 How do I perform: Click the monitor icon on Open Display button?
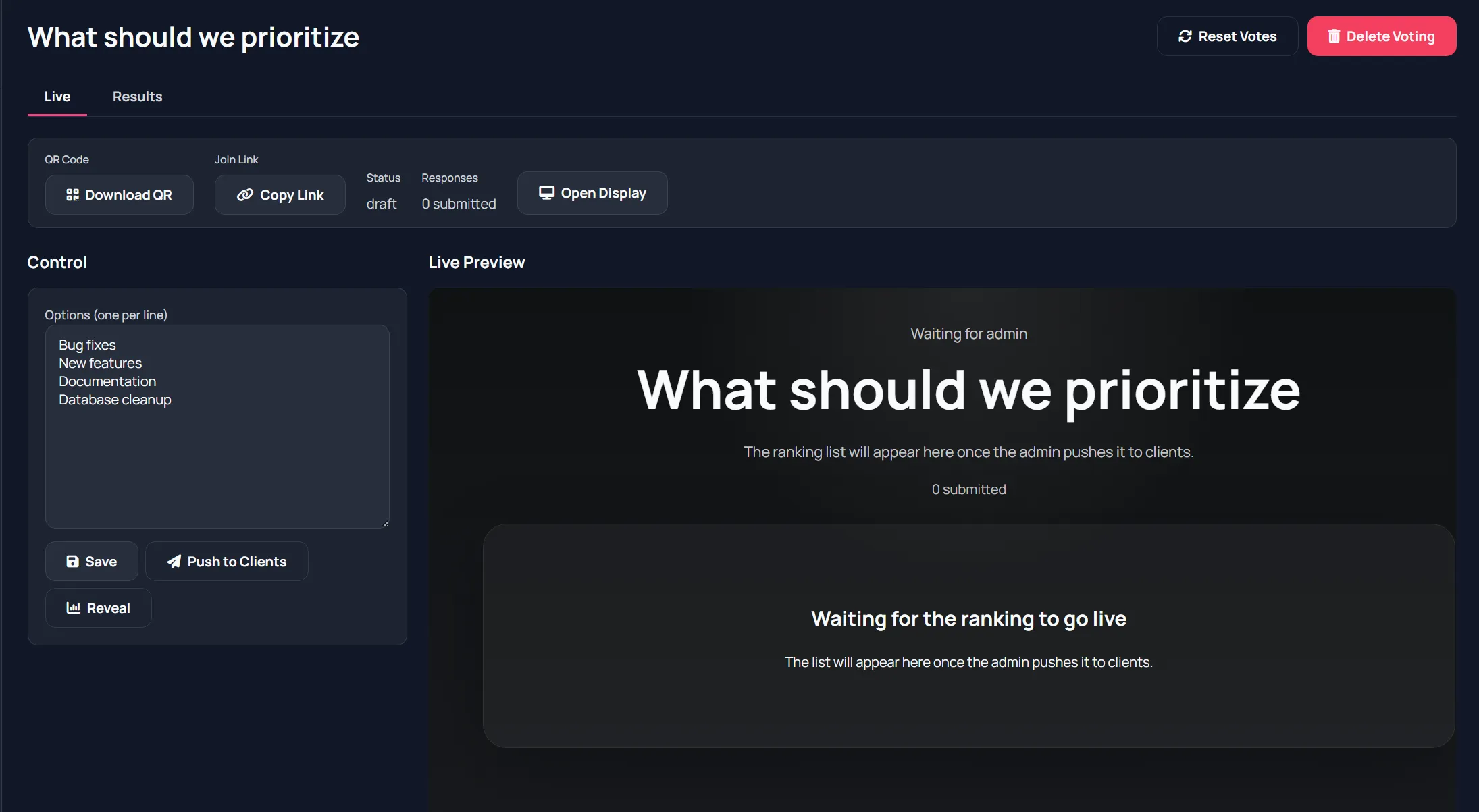[x=546, y=192]
